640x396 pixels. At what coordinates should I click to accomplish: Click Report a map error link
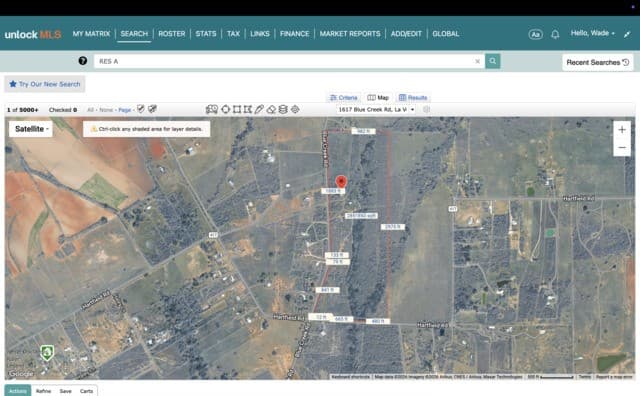coord(614,377)
